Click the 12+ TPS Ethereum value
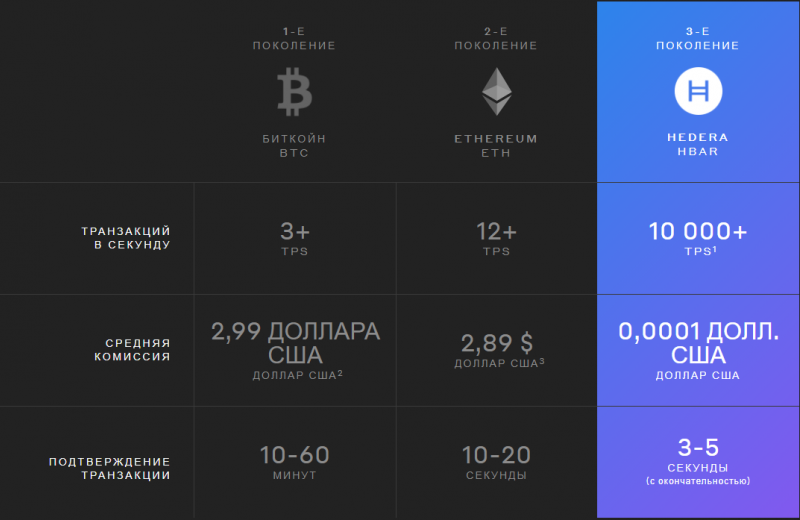Image resolution: width=800 pixels, height=520 pixels. pyautogui.click(x=496, y=238)
